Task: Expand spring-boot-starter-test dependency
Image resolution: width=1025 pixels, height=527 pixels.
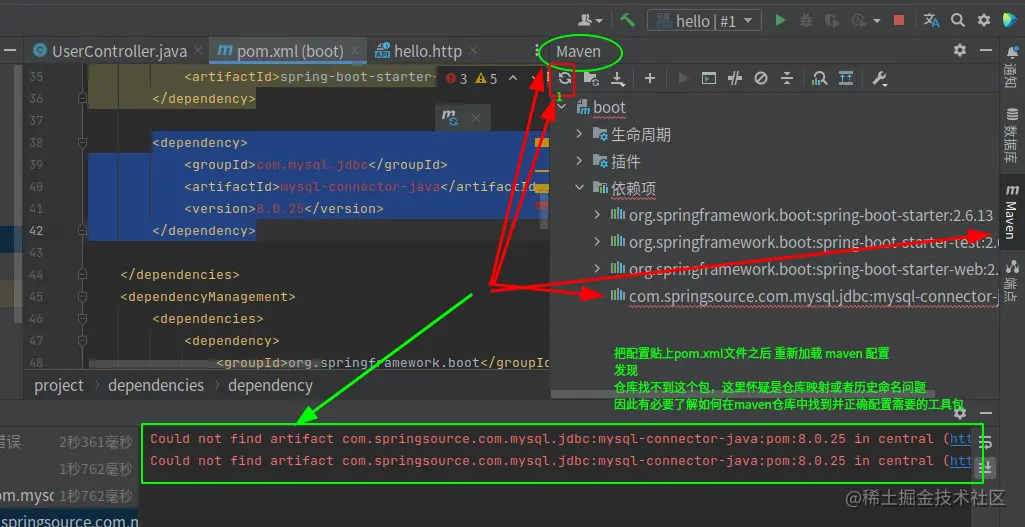Action: pos(597,242)
